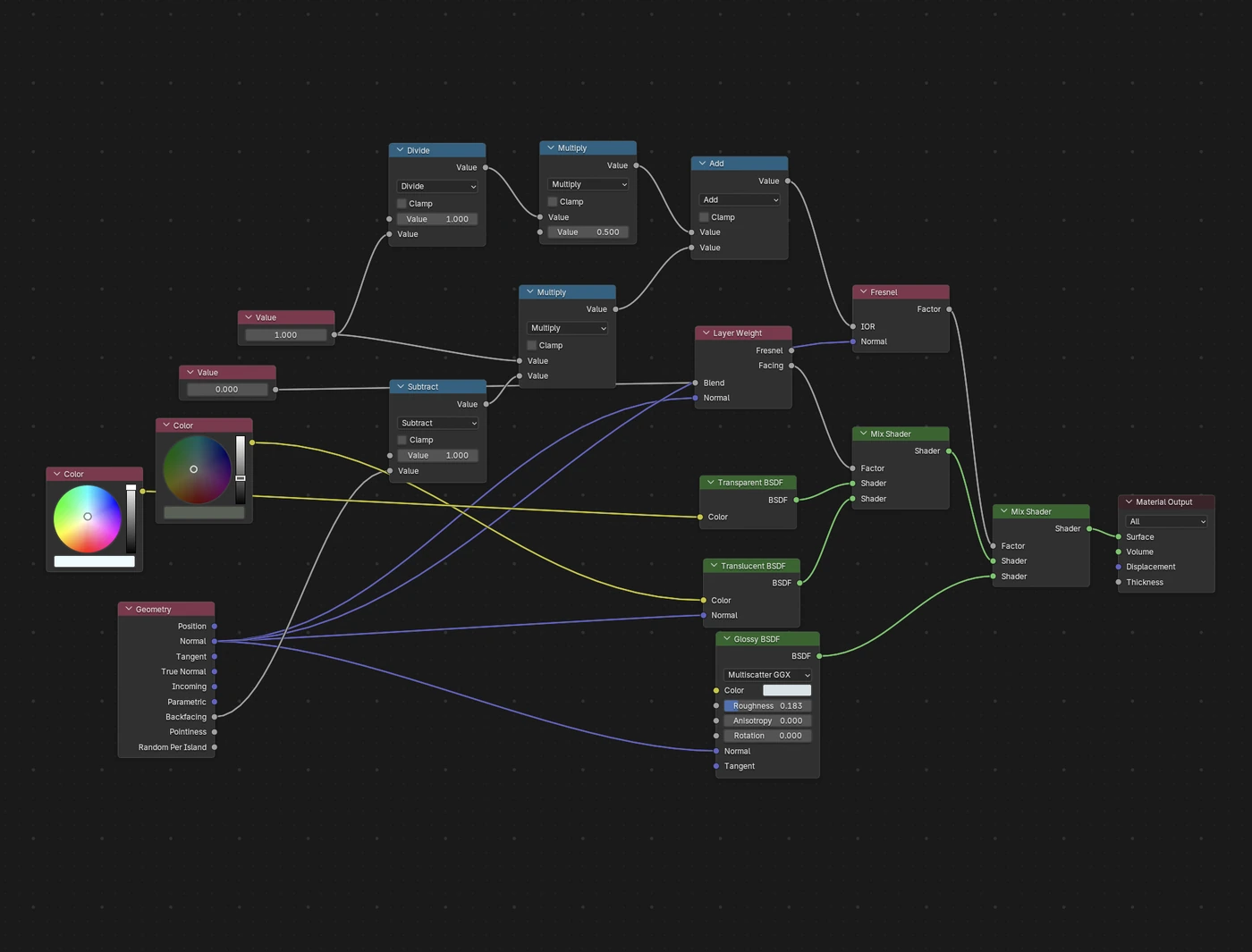Image resolution: width=1252 pixels, height=952 pixels.
Task: Collapse the Fresnel node chevron
Action: point(863,292)
